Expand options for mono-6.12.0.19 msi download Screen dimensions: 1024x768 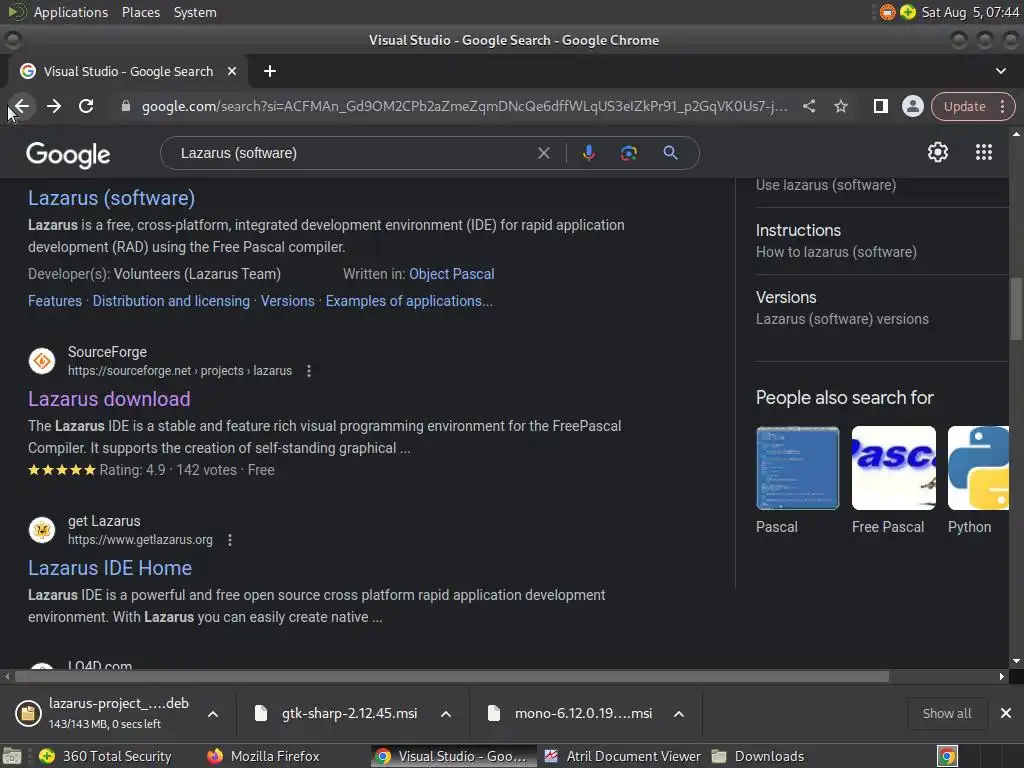tap(679, 714)
